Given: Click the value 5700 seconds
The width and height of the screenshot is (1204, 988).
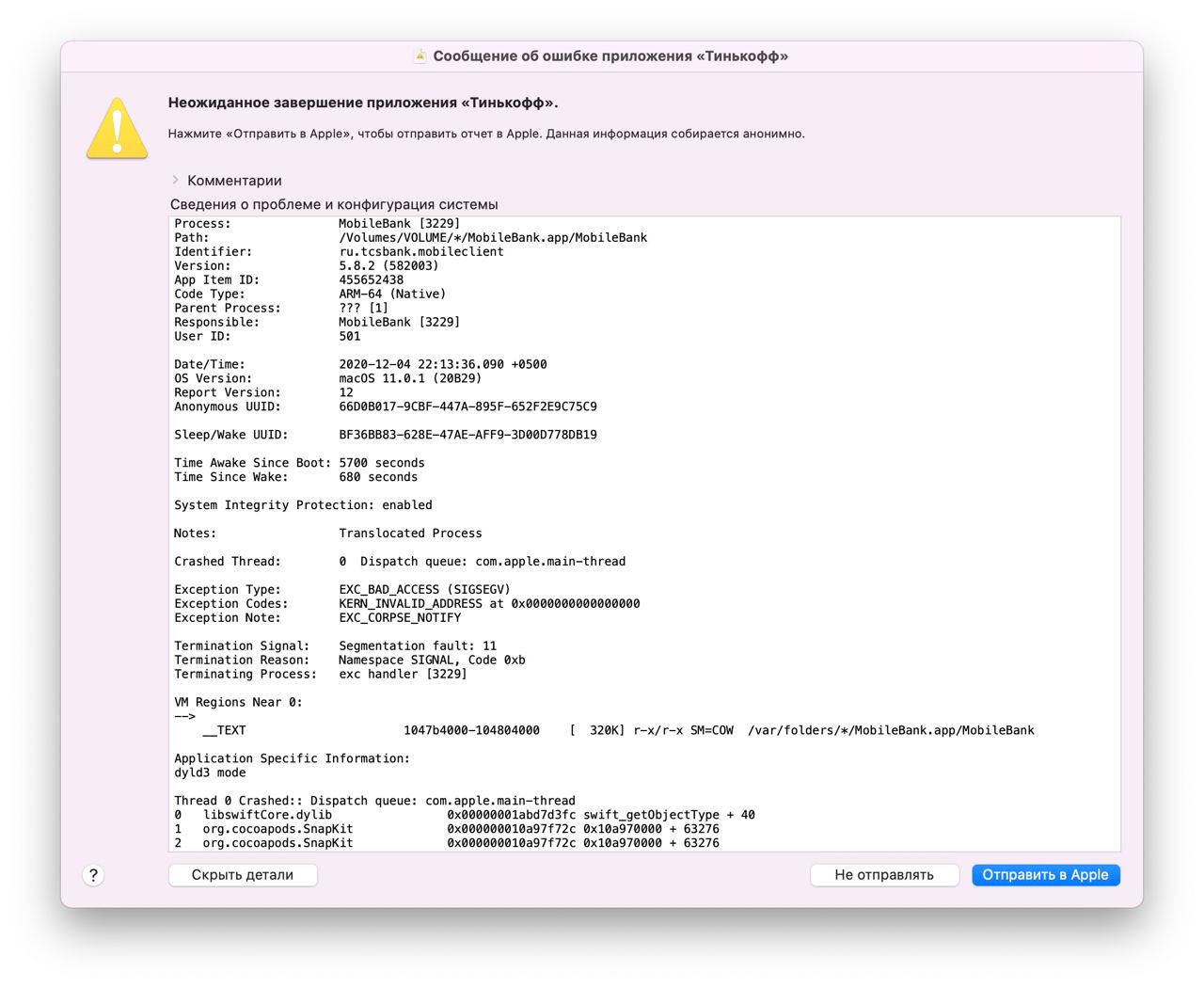Looking at the screenshot, I should click(382, 464).
